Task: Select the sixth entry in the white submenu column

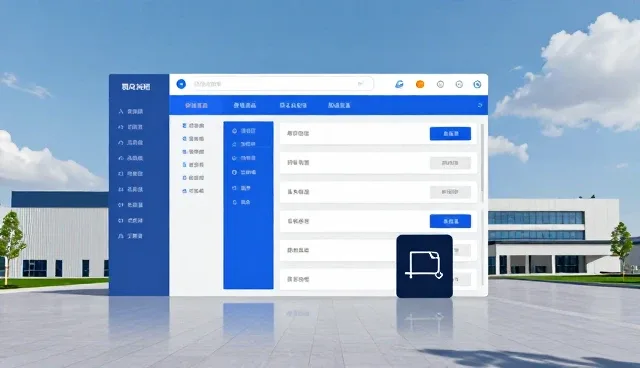Action: pyautogui.click(x=193, y=191)
